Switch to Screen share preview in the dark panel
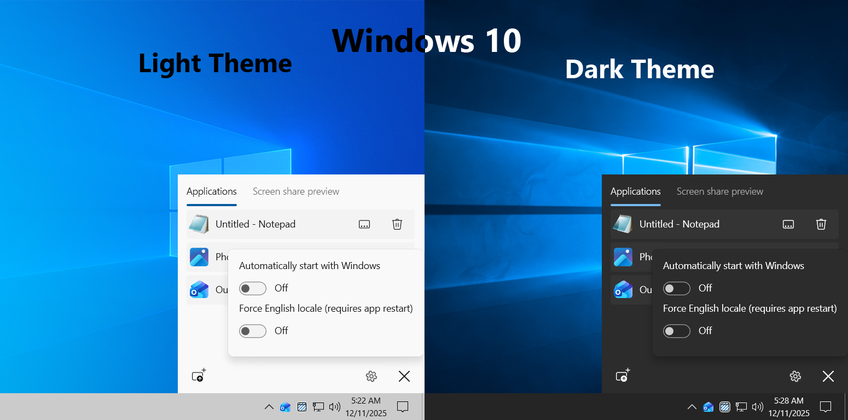848x420 pixels. point(720,191)
